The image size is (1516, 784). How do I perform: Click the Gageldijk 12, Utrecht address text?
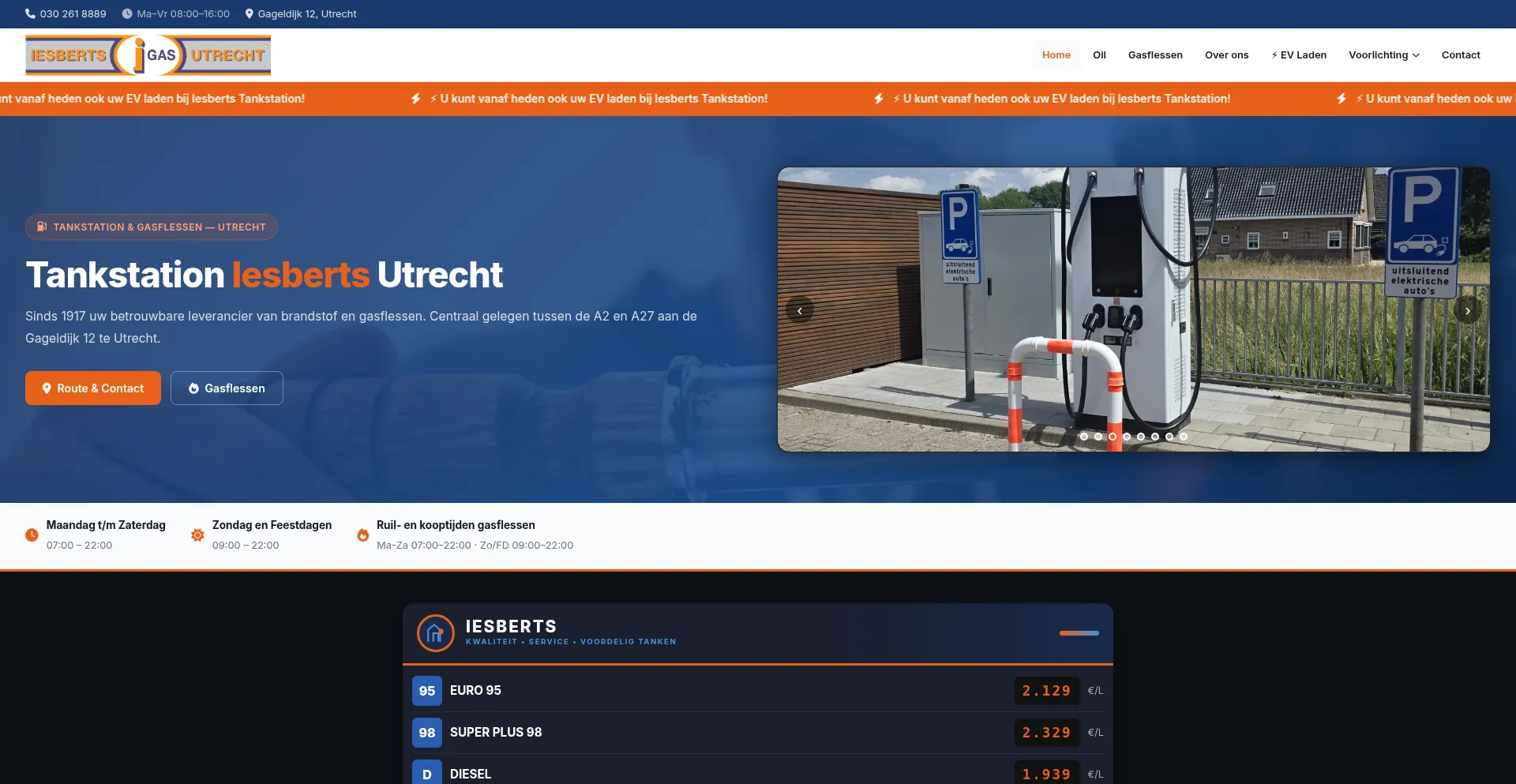[307, 13]
